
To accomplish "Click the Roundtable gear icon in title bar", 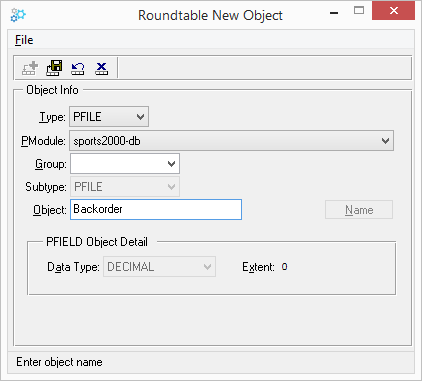I will click(x=18, y=15).
